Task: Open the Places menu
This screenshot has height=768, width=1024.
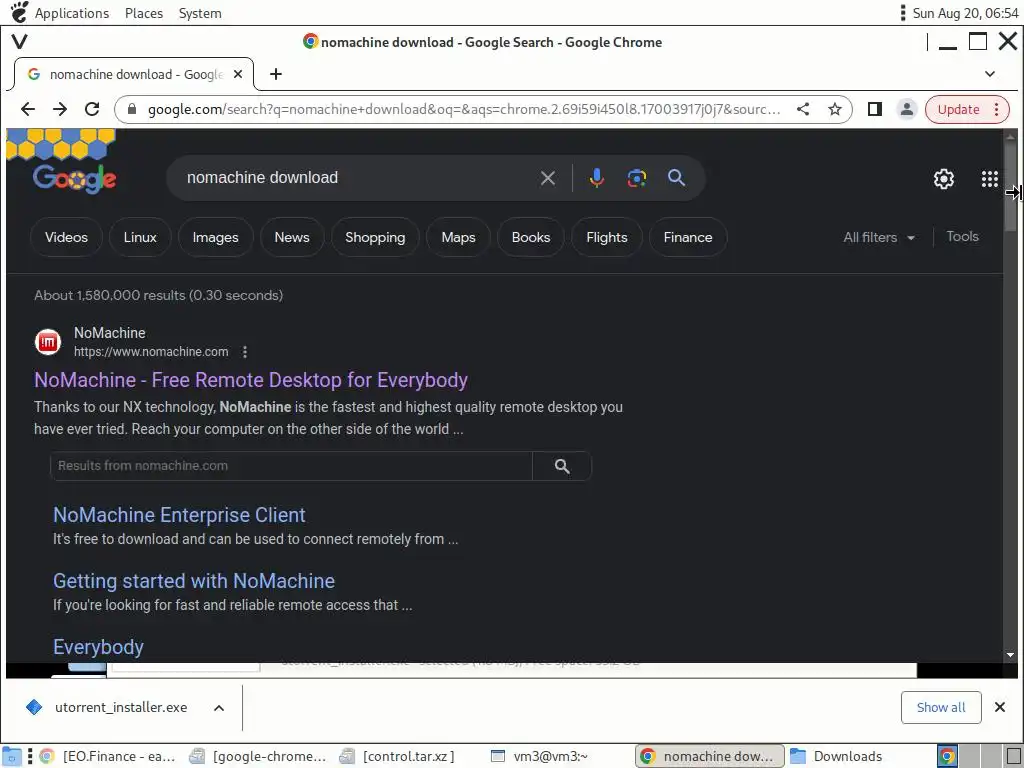Action: [144, 13]
